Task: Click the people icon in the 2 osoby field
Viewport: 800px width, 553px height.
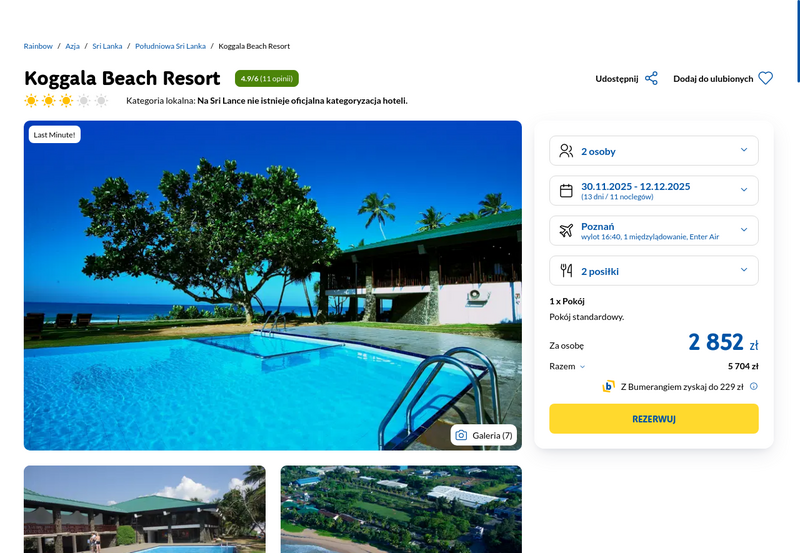Action: click(566, 150)
